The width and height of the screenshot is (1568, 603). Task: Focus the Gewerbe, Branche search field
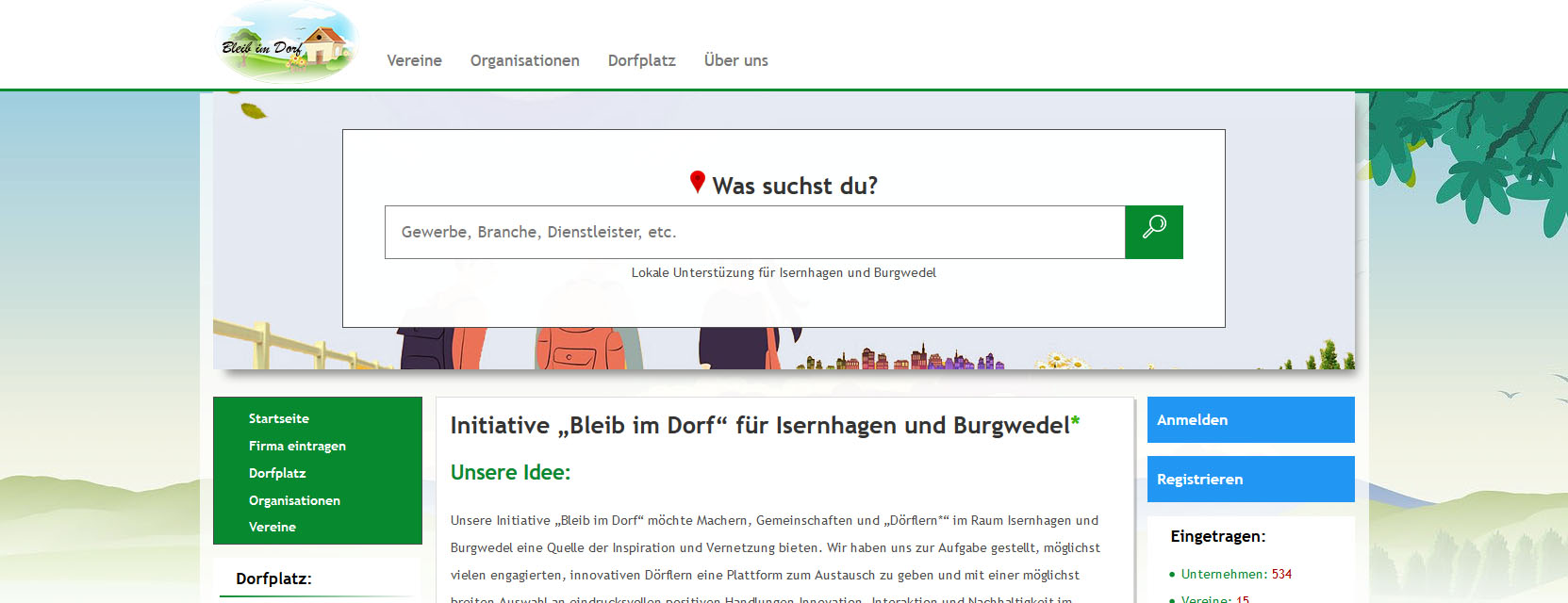click(754, 232)
